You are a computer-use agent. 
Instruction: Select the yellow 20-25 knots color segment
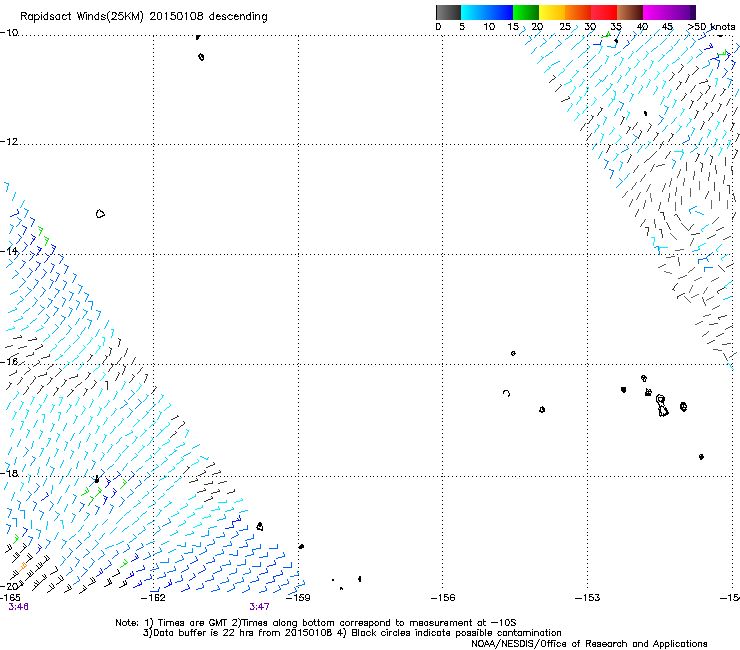(552, 12)
